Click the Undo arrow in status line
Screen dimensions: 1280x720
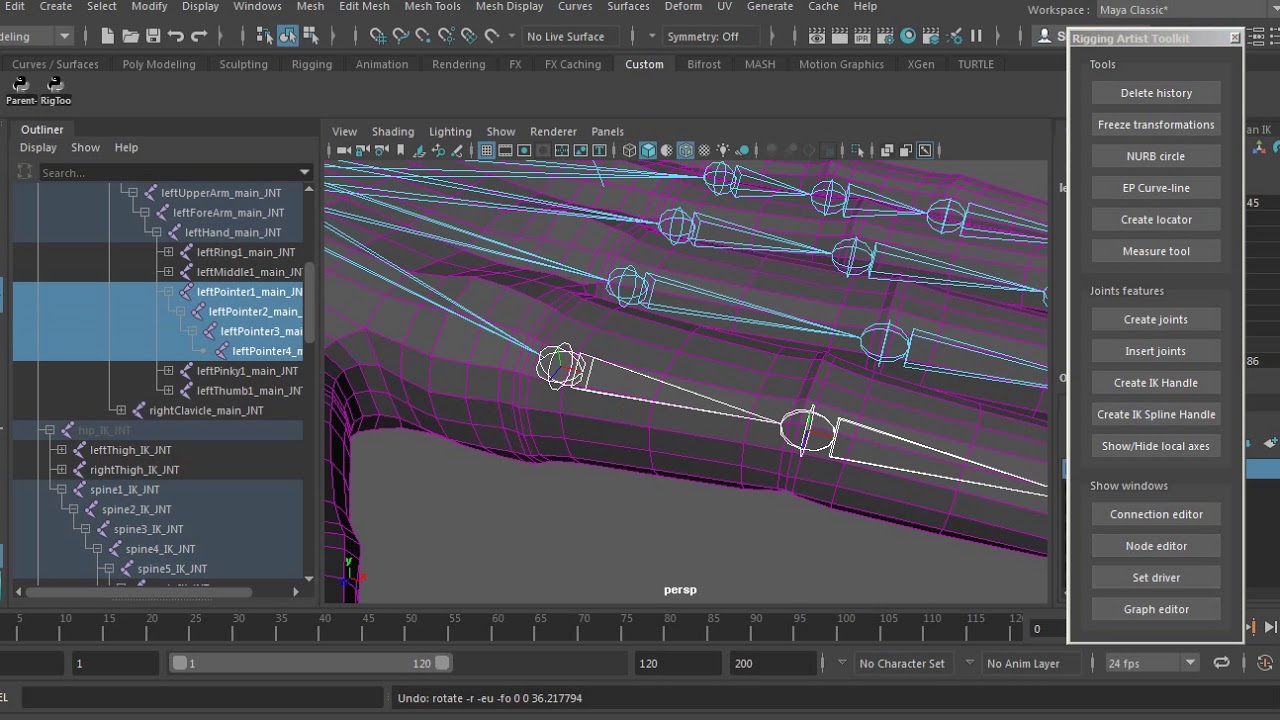point(176,36)
